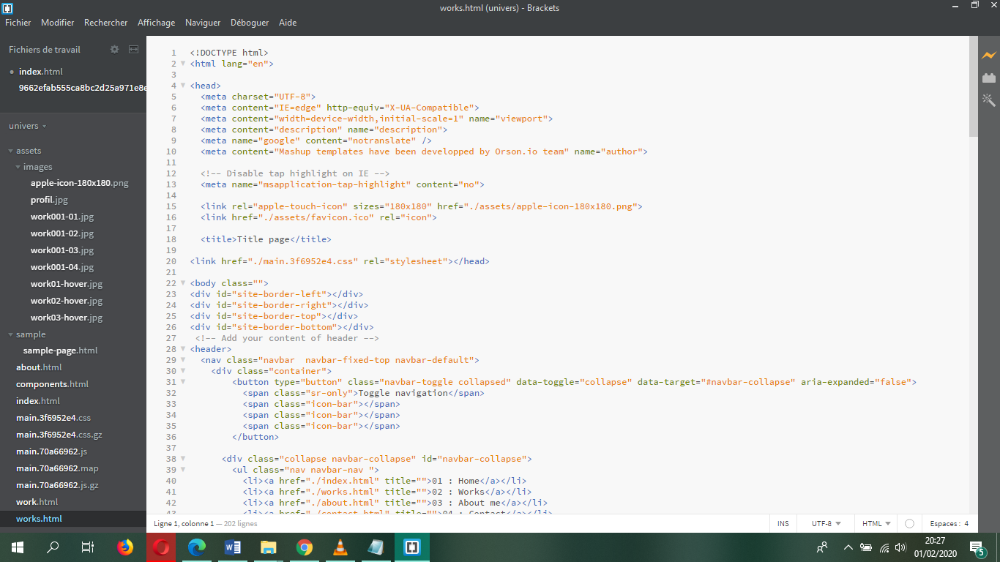Viewport: 1000px width, 562px height.
Task: Open Live Preview lightning icon
Action: click(989, 56)
